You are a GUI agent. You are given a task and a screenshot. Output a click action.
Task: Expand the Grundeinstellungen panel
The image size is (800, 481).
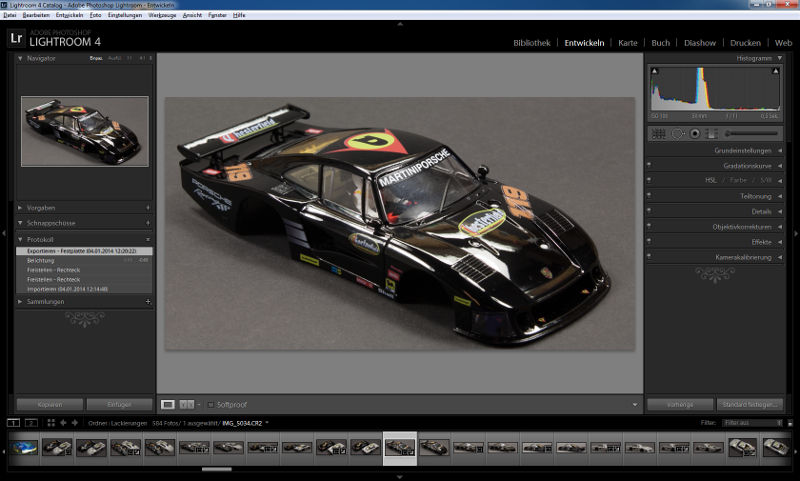click(780, 150)
